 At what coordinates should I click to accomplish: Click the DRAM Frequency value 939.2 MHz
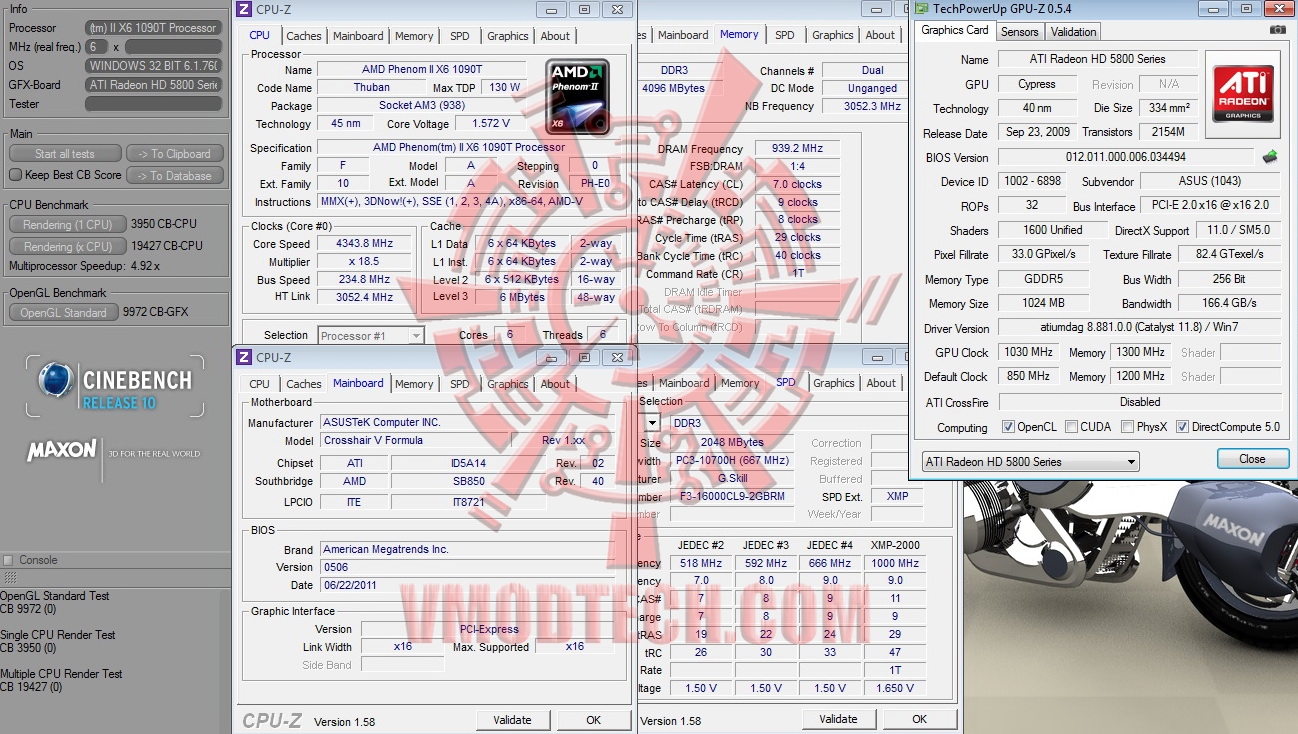(797, 149)
